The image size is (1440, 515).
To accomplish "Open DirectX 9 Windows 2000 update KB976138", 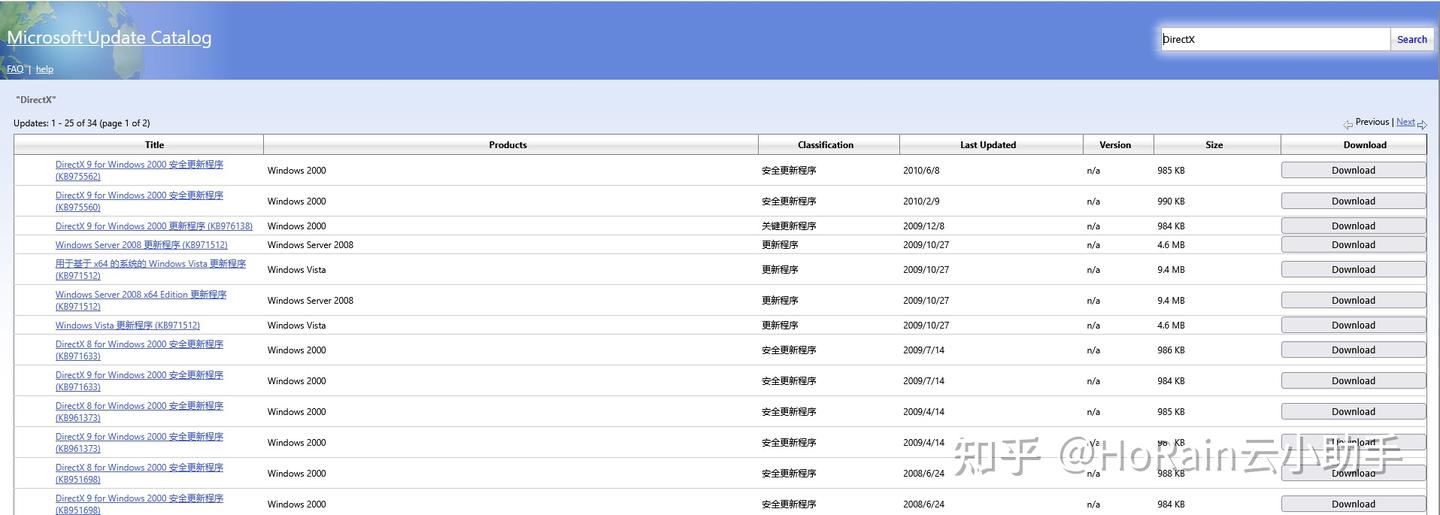I will point(154,226).
